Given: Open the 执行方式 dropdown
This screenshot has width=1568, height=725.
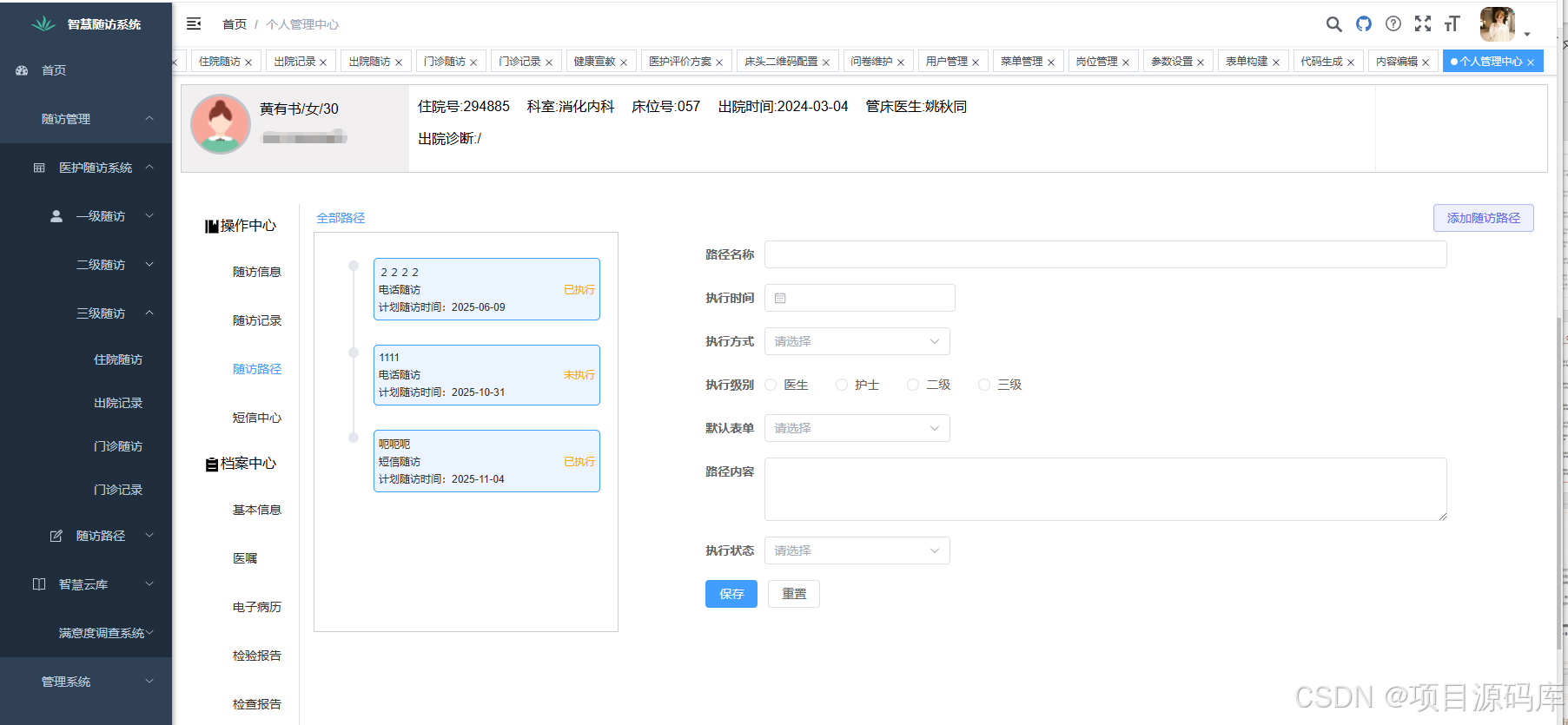Looking at the screenshot, I should coord(857,341).
